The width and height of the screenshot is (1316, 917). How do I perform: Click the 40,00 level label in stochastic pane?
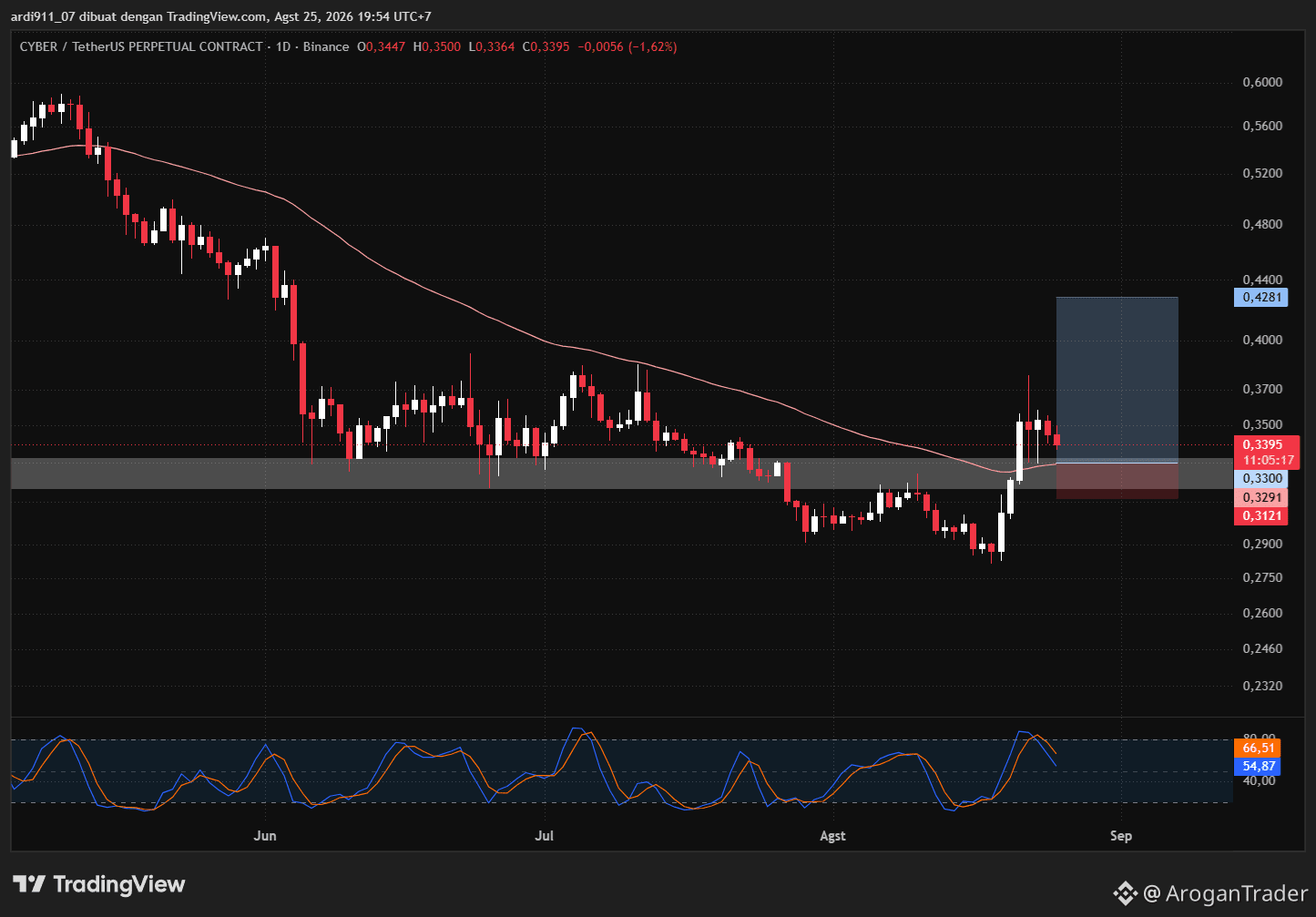click(1258, 781)
